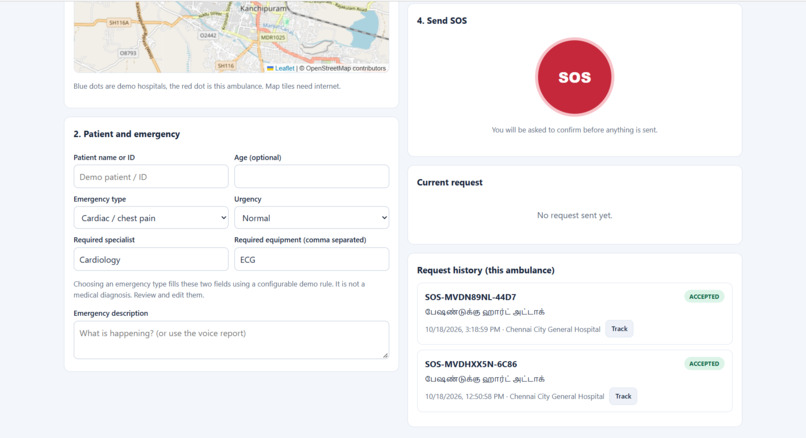This screenshot has height=438, width=806.
Task: Click timestamp '10/18/2026, 12:50:58 PM' entry
Action: (x=465, y=397)
